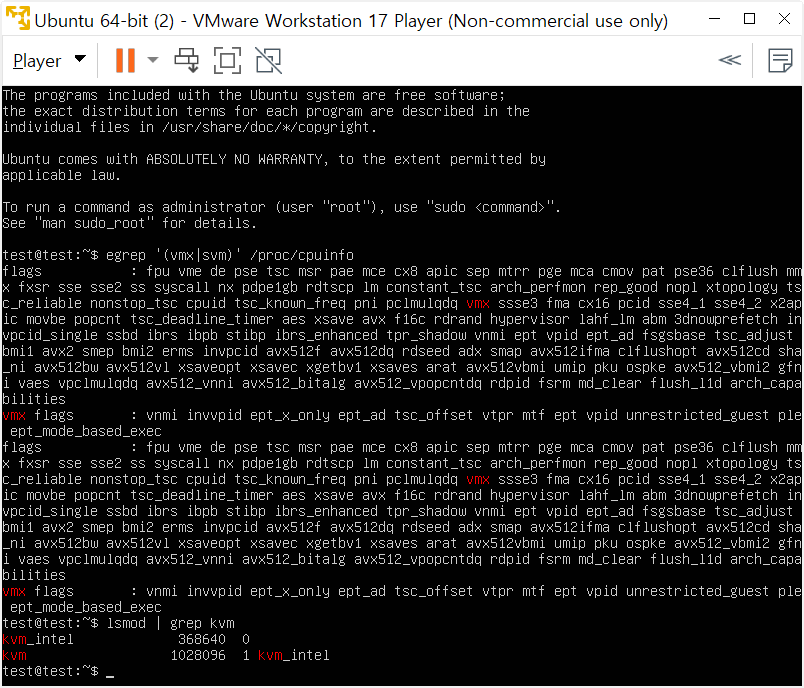Click the VMware Player logo icon
Image resolution: width=804 pixels, height=688 pixels.
tap(18, 18)
